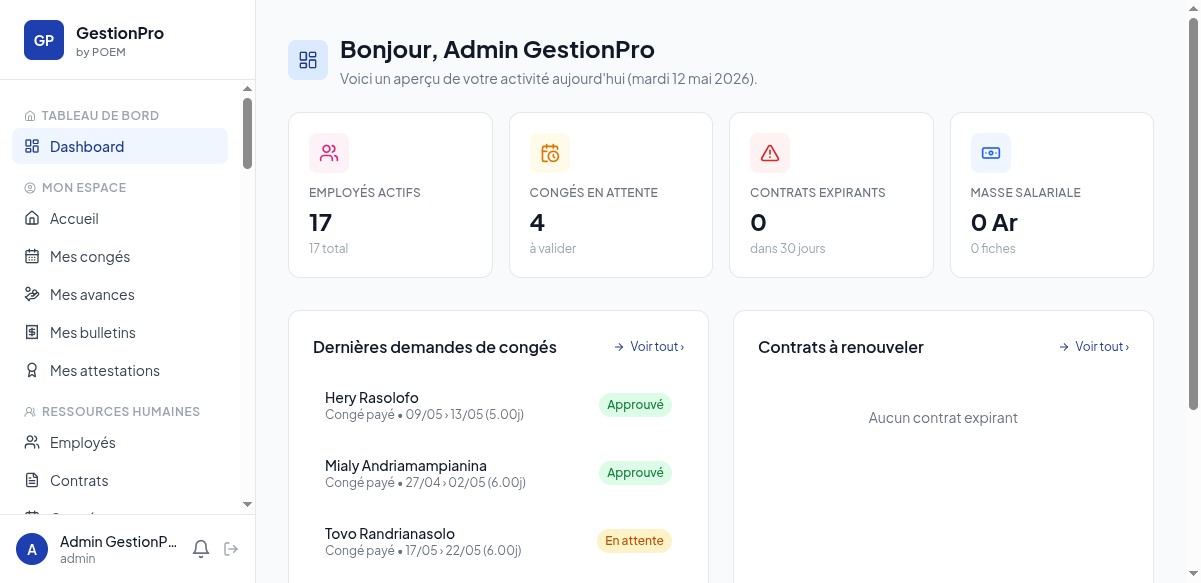
Task: Click En attente badge for Tovo Randrianasolo
Action: click(x=634, y=541)
